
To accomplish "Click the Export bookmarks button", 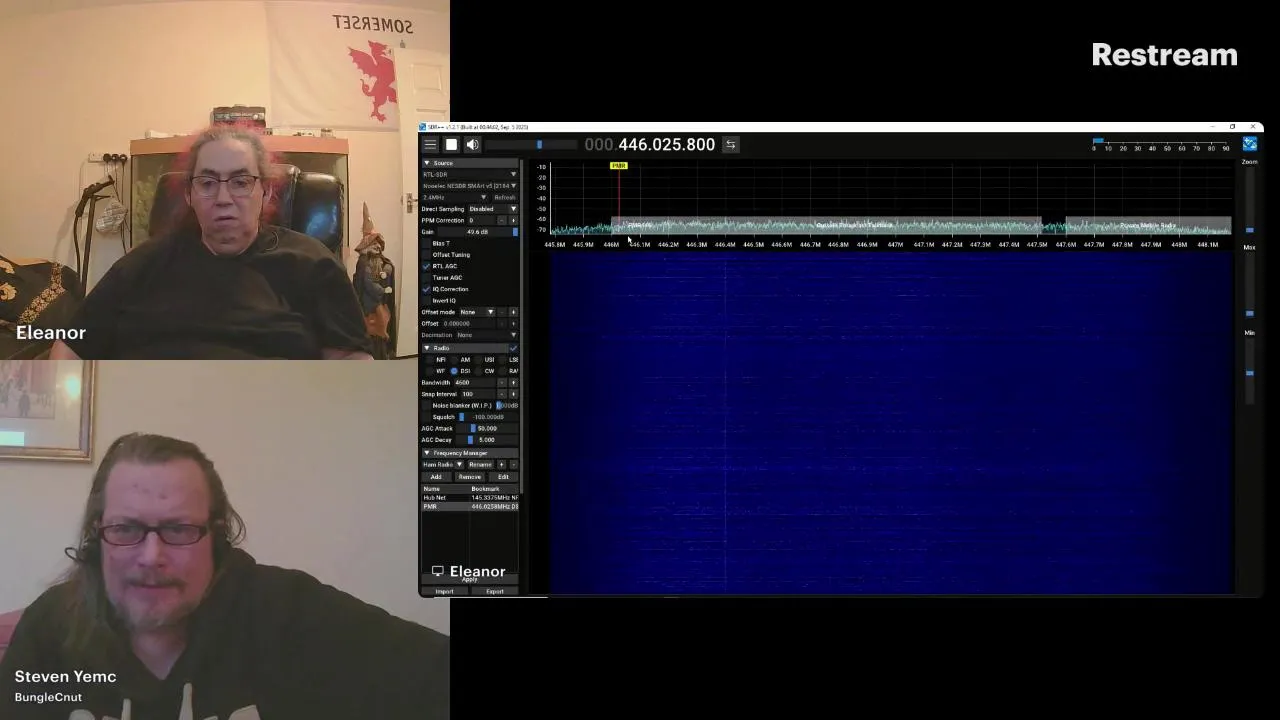I will 495,592.
